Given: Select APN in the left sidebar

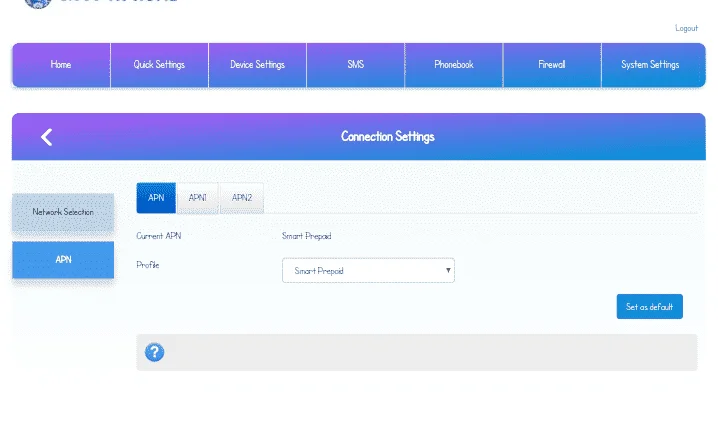Looking at the screenshot, I should (x=63, y=260).
